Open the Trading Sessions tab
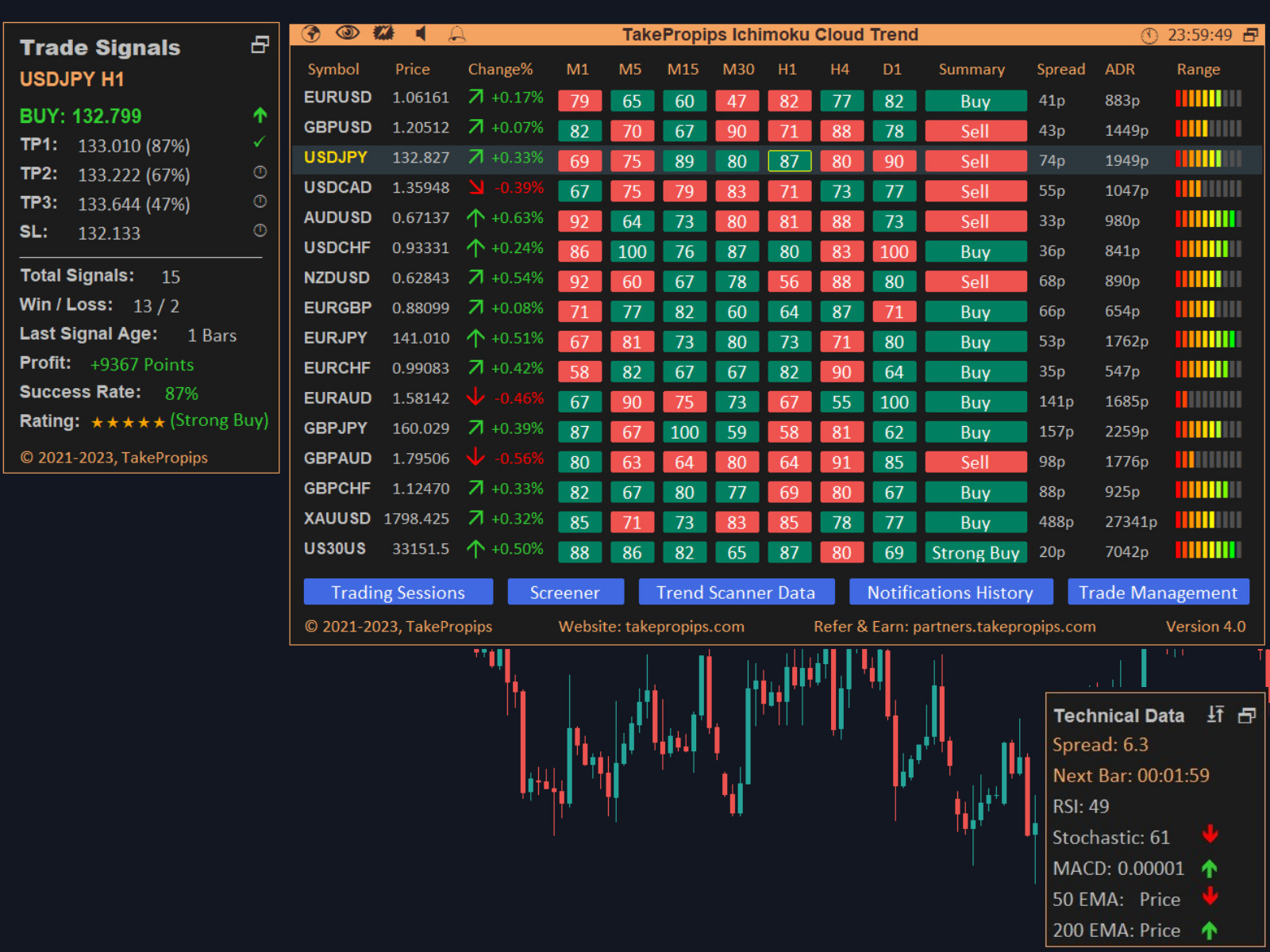 tap(398, 592)
